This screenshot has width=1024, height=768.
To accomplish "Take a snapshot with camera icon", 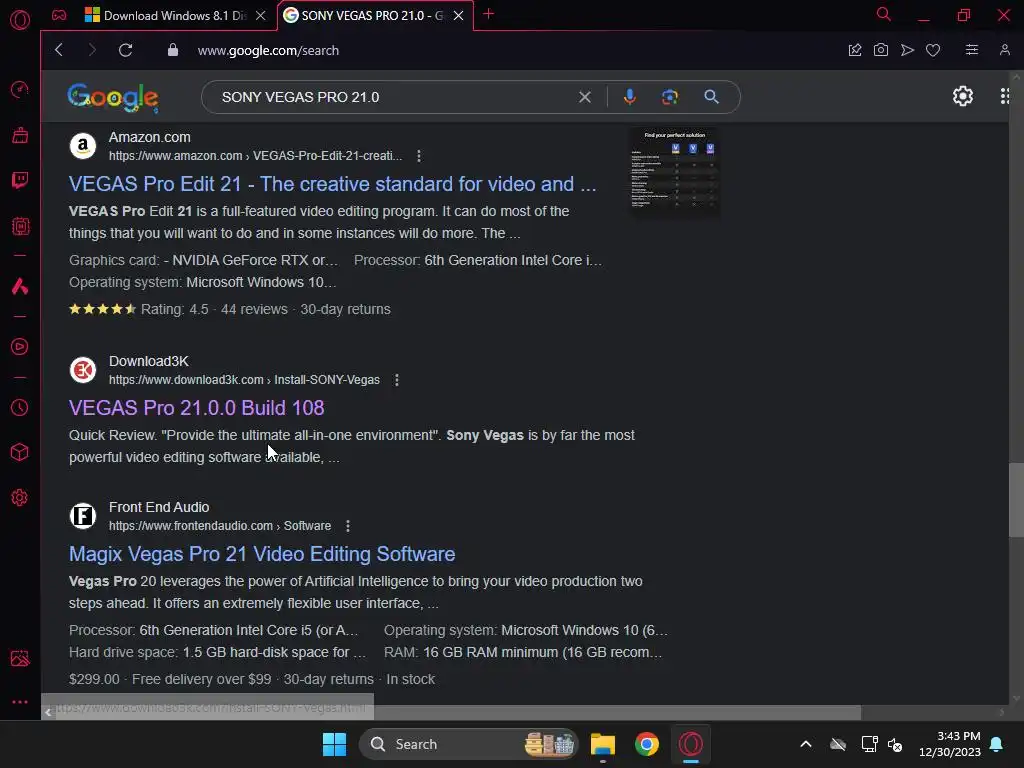I will point(880,50).
